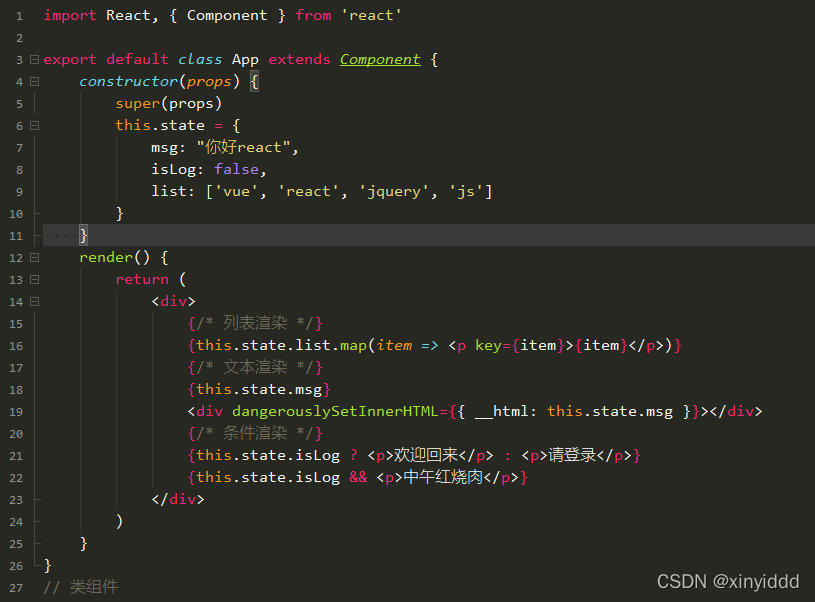The width and height of the screenshot is (815, 602).
Task: Click the 'false' value of isLog
Action: (236, 169)
